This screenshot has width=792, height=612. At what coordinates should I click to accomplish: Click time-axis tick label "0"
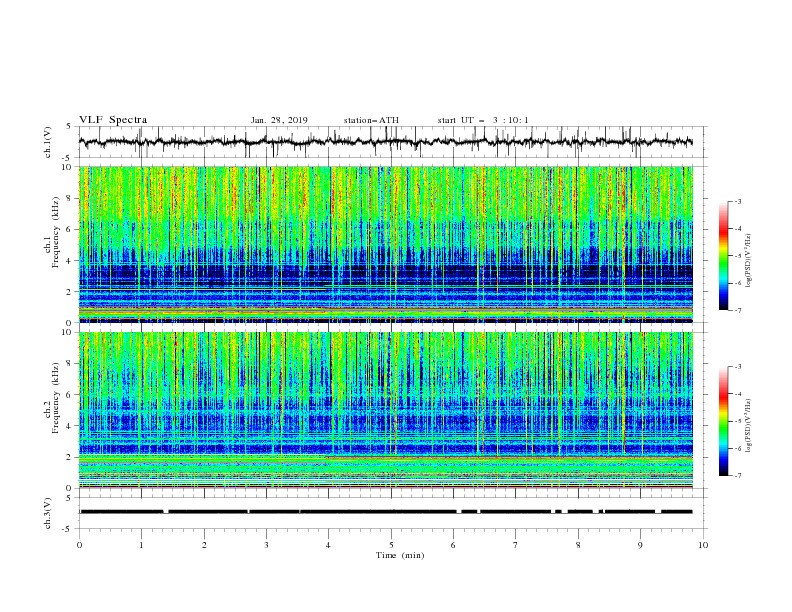[x=79, y=545]
